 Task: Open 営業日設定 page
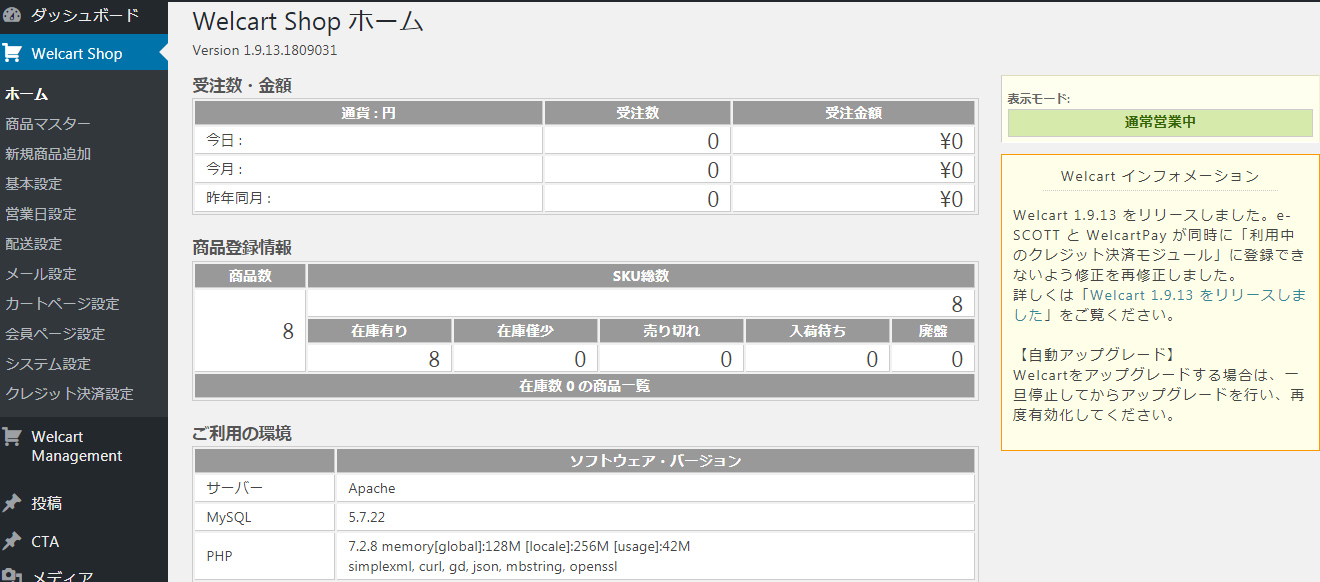click(x=41, y=214)
